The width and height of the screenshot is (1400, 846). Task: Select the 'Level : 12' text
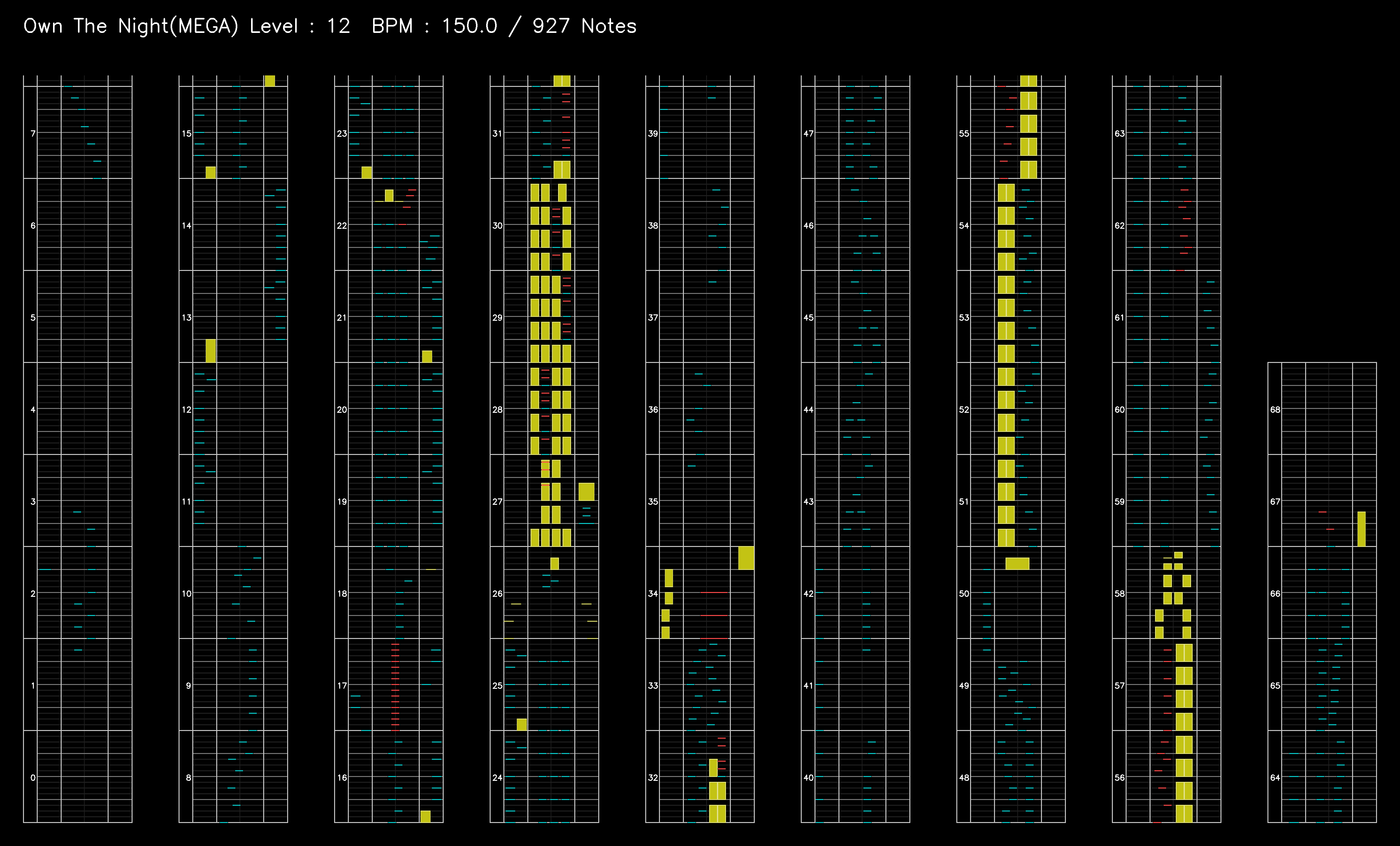[300, 26]
